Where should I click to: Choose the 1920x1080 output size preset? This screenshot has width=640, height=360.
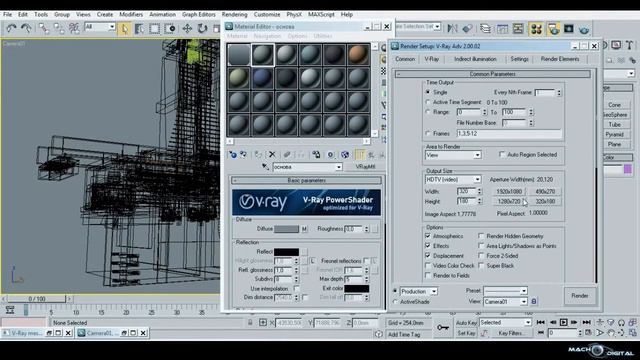point(509,191)
